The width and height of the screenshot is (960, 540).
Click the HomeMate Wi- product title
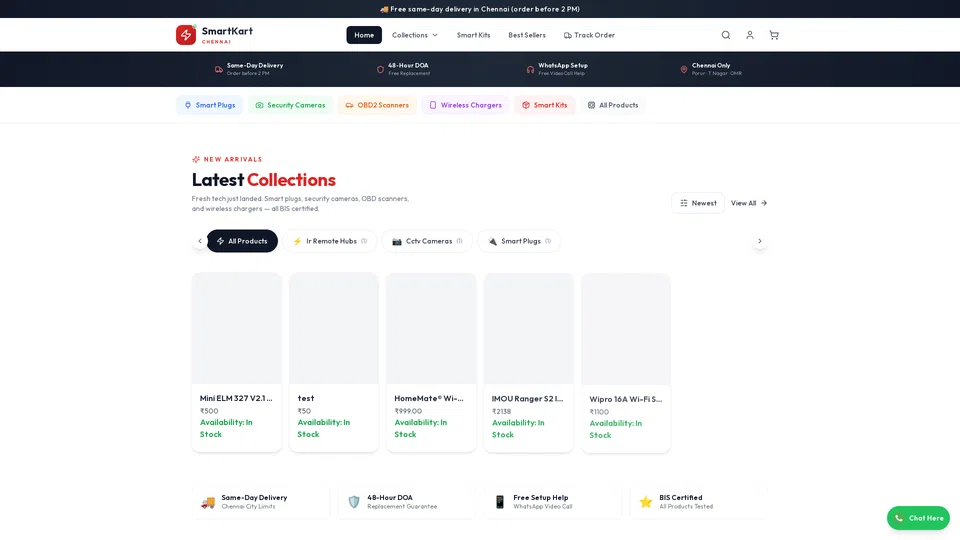(x=429, y=398)
